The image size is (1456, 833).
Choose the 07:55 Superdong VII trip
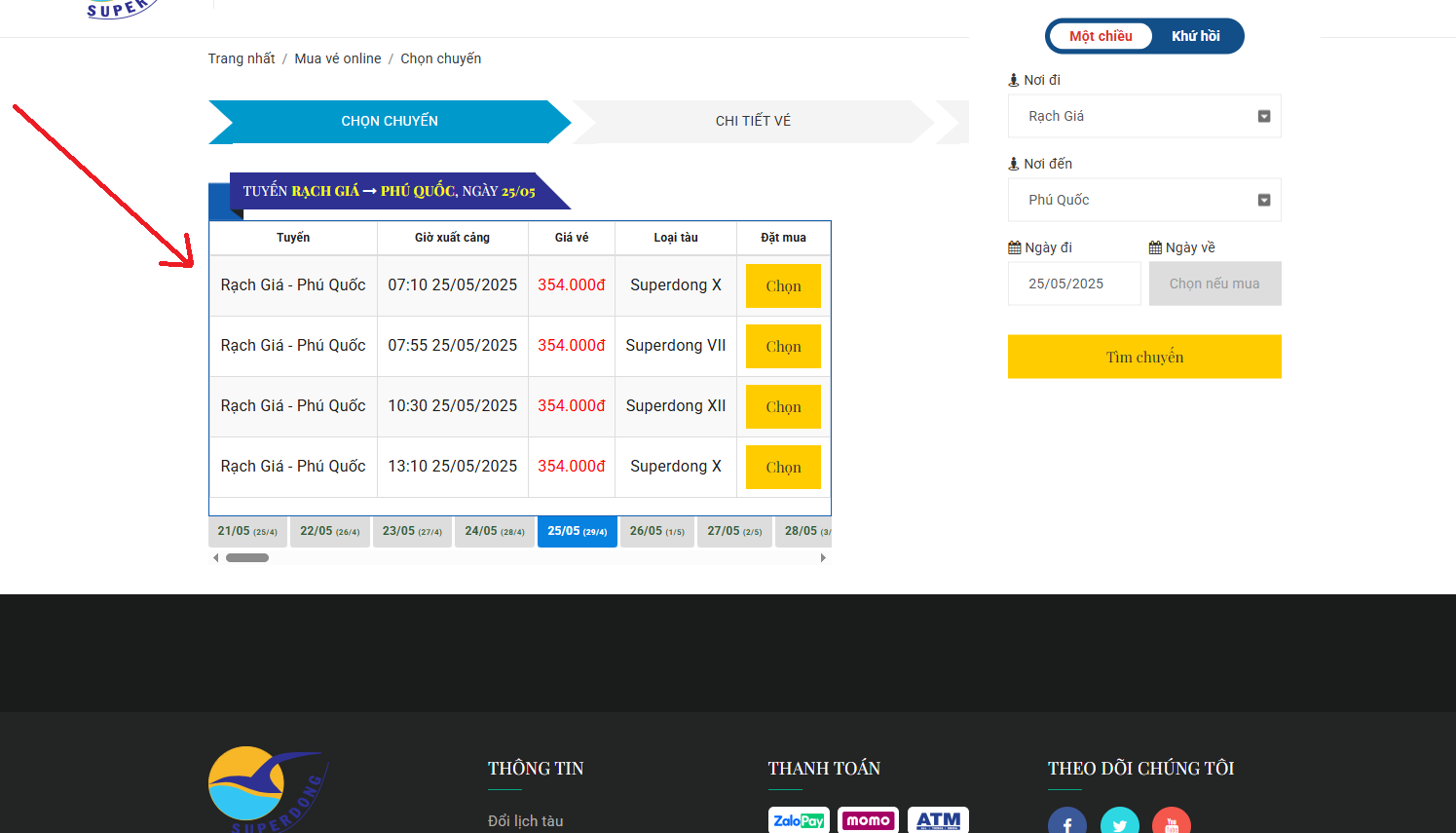coord(783,347)
